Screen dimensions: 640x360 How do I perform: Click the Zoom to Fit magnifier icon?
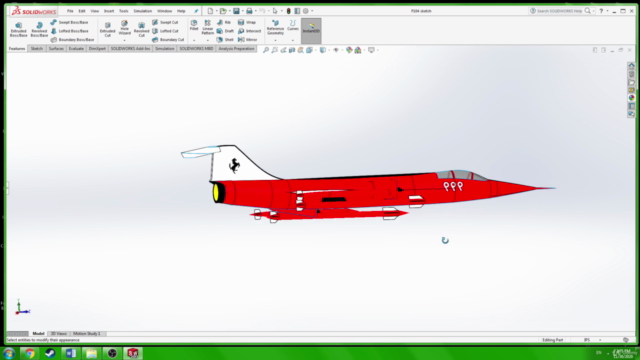(266, 50)
